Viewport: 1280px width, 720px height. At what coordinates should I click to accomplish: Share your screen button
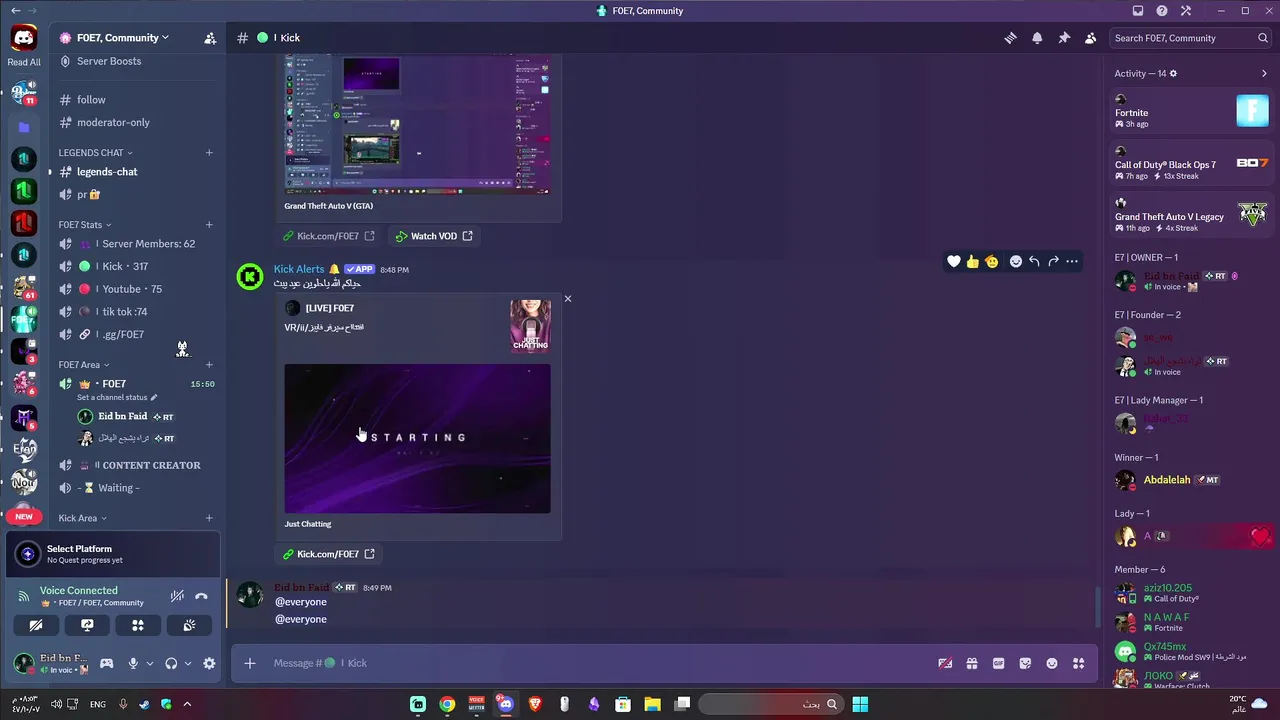[87, 625]
